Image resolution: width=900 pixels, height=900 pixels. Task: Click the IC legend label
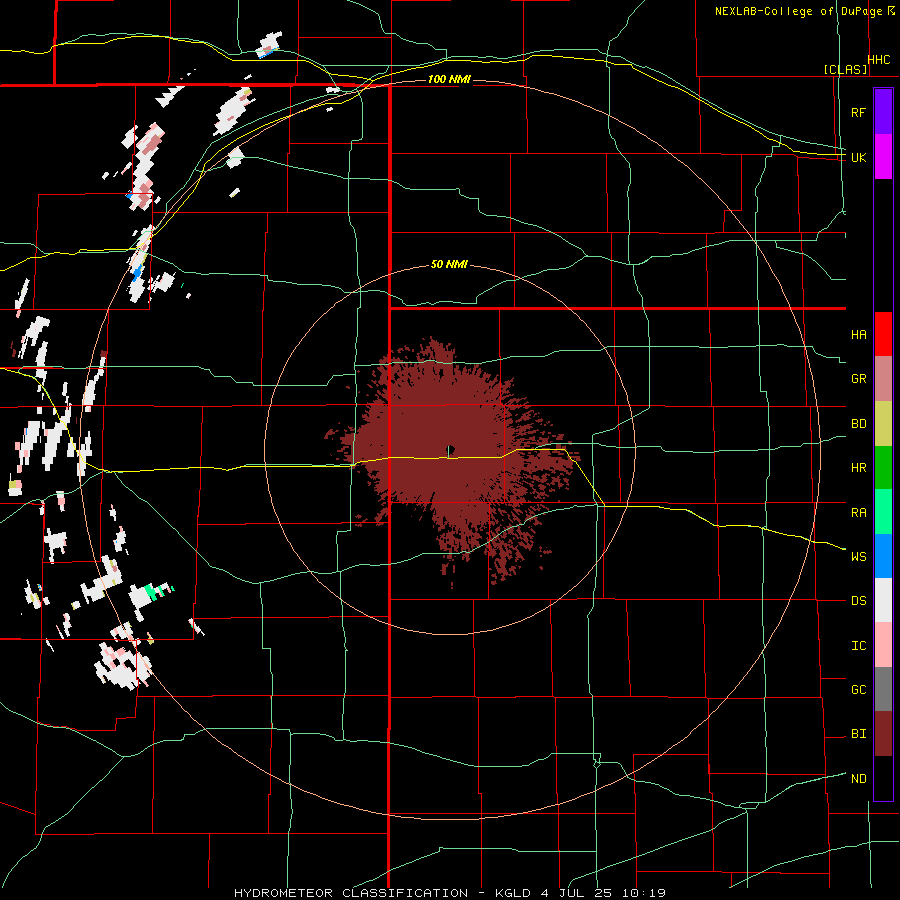pos(858,646)
